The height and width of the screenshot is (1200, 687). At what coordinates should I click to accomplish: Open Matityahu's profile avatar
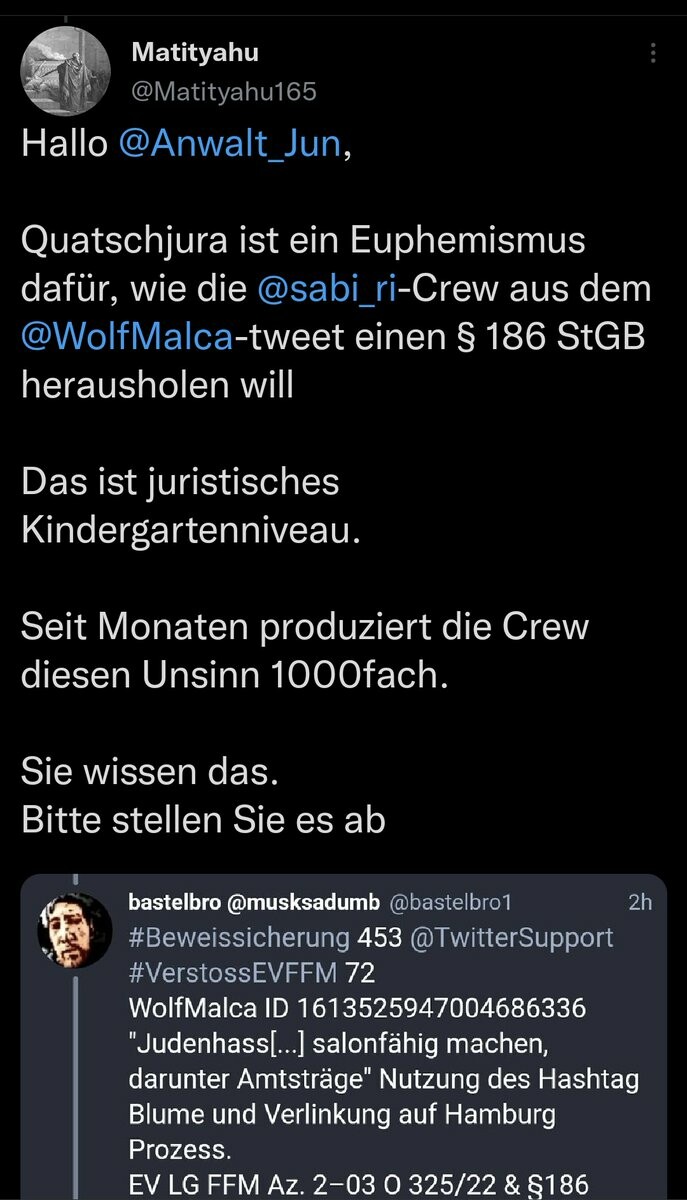pos(66,72)
